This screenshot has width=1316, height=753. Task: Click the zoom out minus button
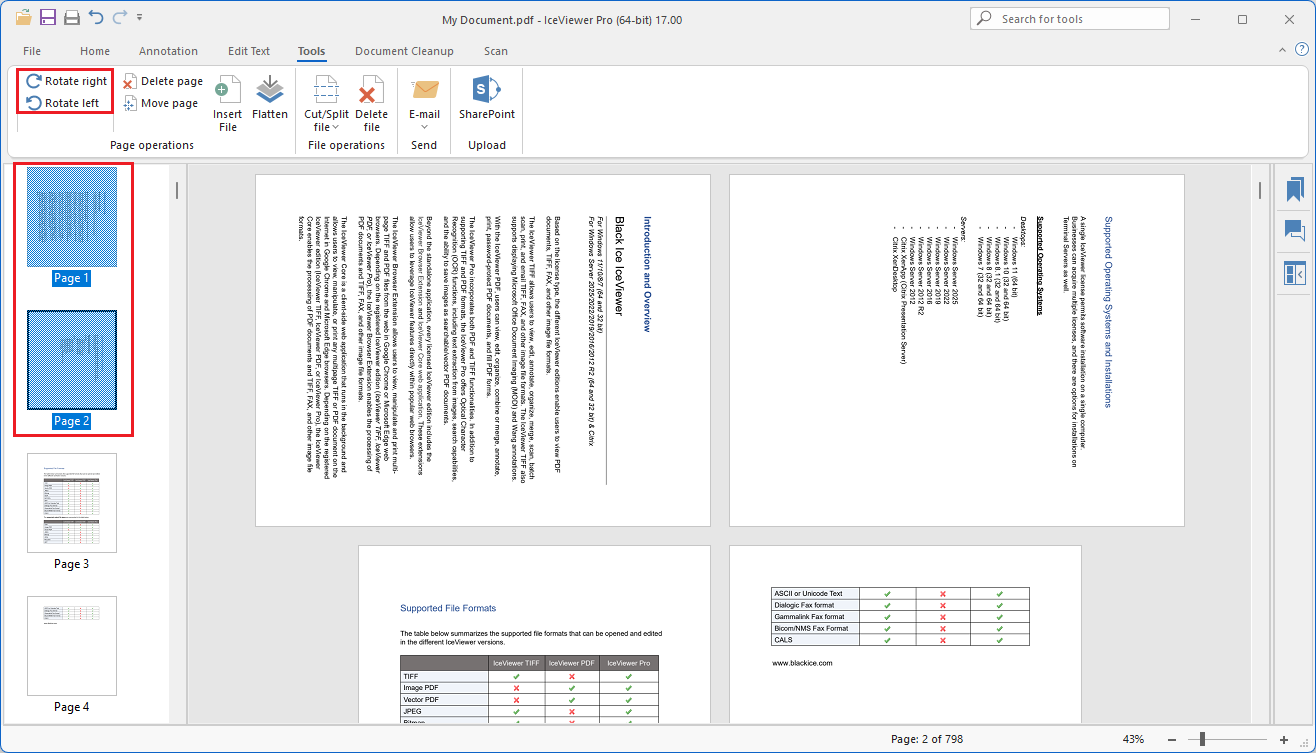coord(1173,739)
